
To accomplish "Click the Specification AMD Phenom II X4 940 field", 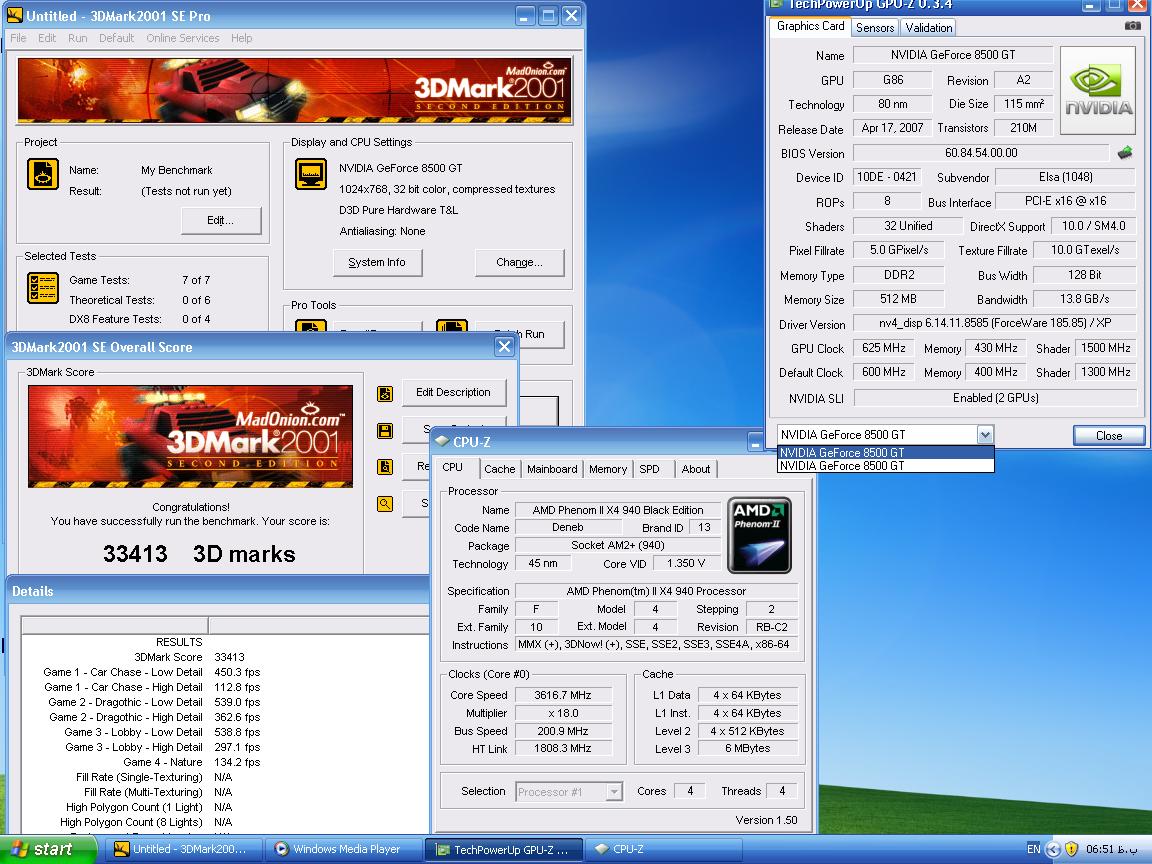I will pyautogui.click(x=656, y=591).
